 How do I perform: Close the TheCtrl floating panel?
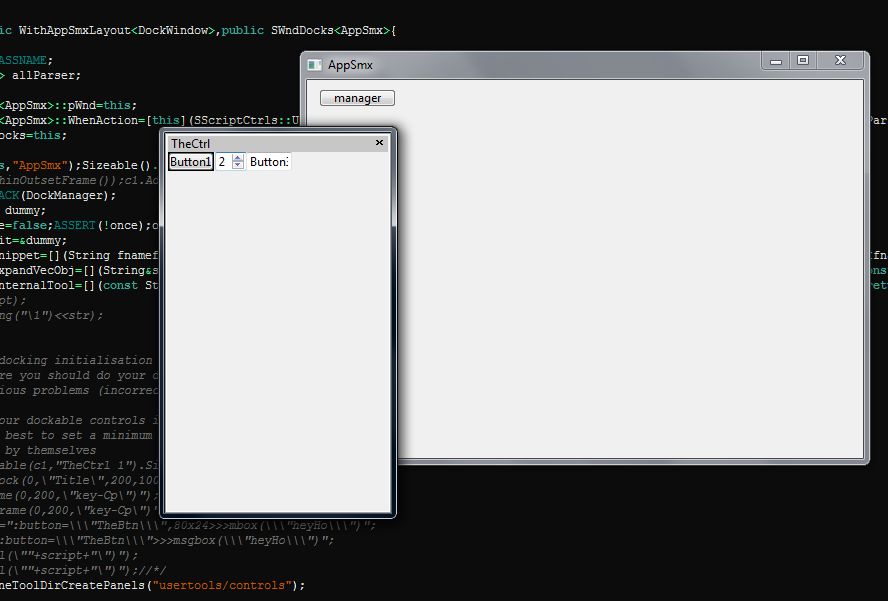point(379,143)
